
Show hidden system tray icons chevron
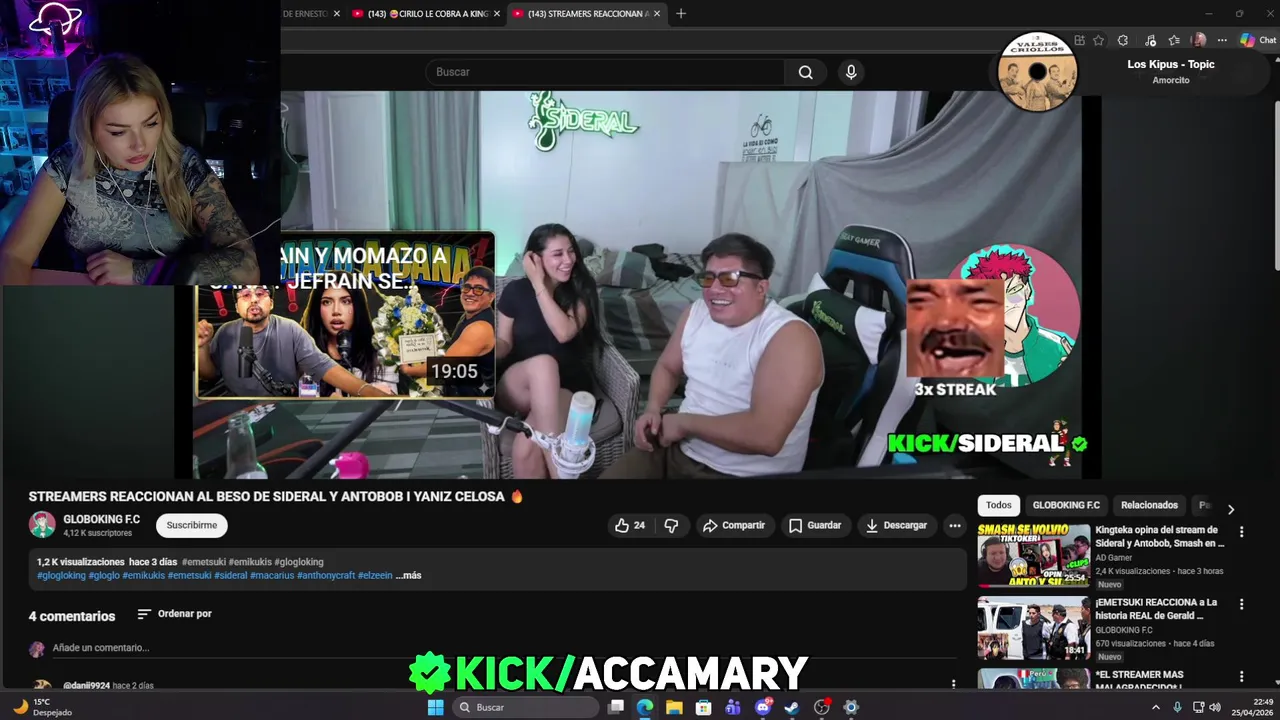[1156, 707]
